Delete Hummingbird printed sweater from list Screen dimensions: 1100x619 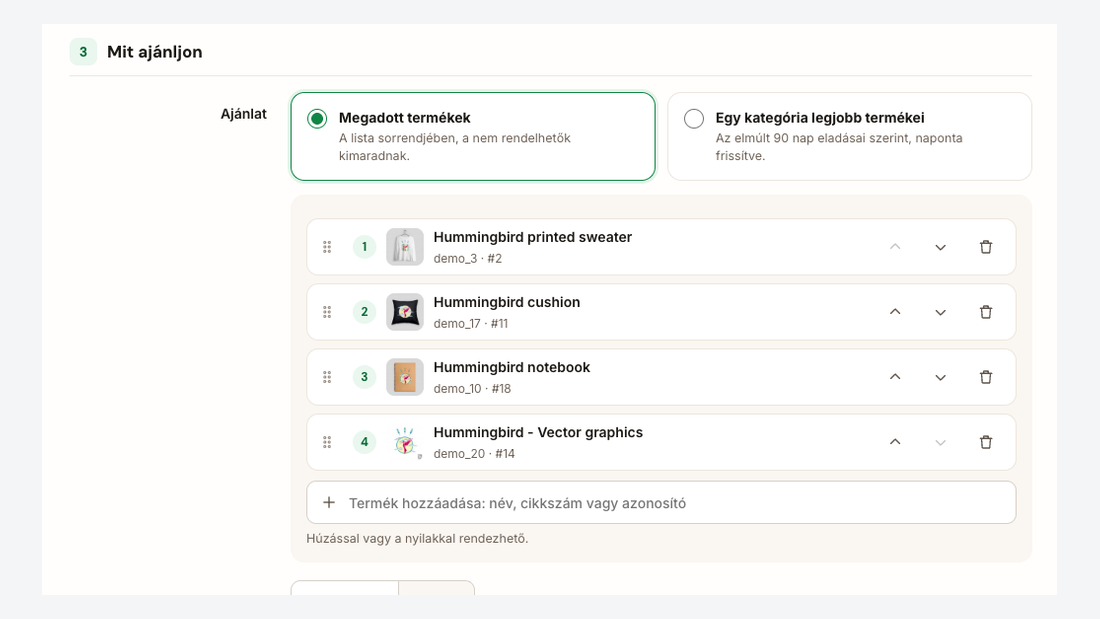[x=986, y=247]
